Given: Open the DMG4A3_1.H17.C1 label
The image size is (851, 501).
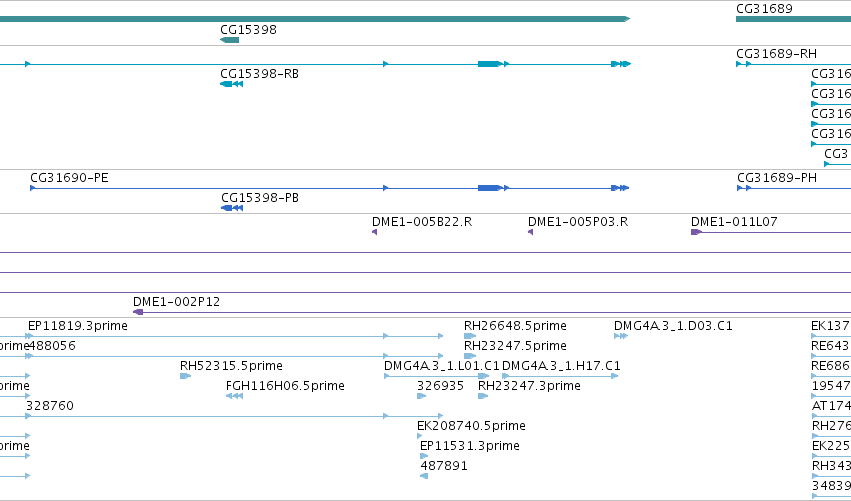Looking at the screenshot, I should (561, 366).
